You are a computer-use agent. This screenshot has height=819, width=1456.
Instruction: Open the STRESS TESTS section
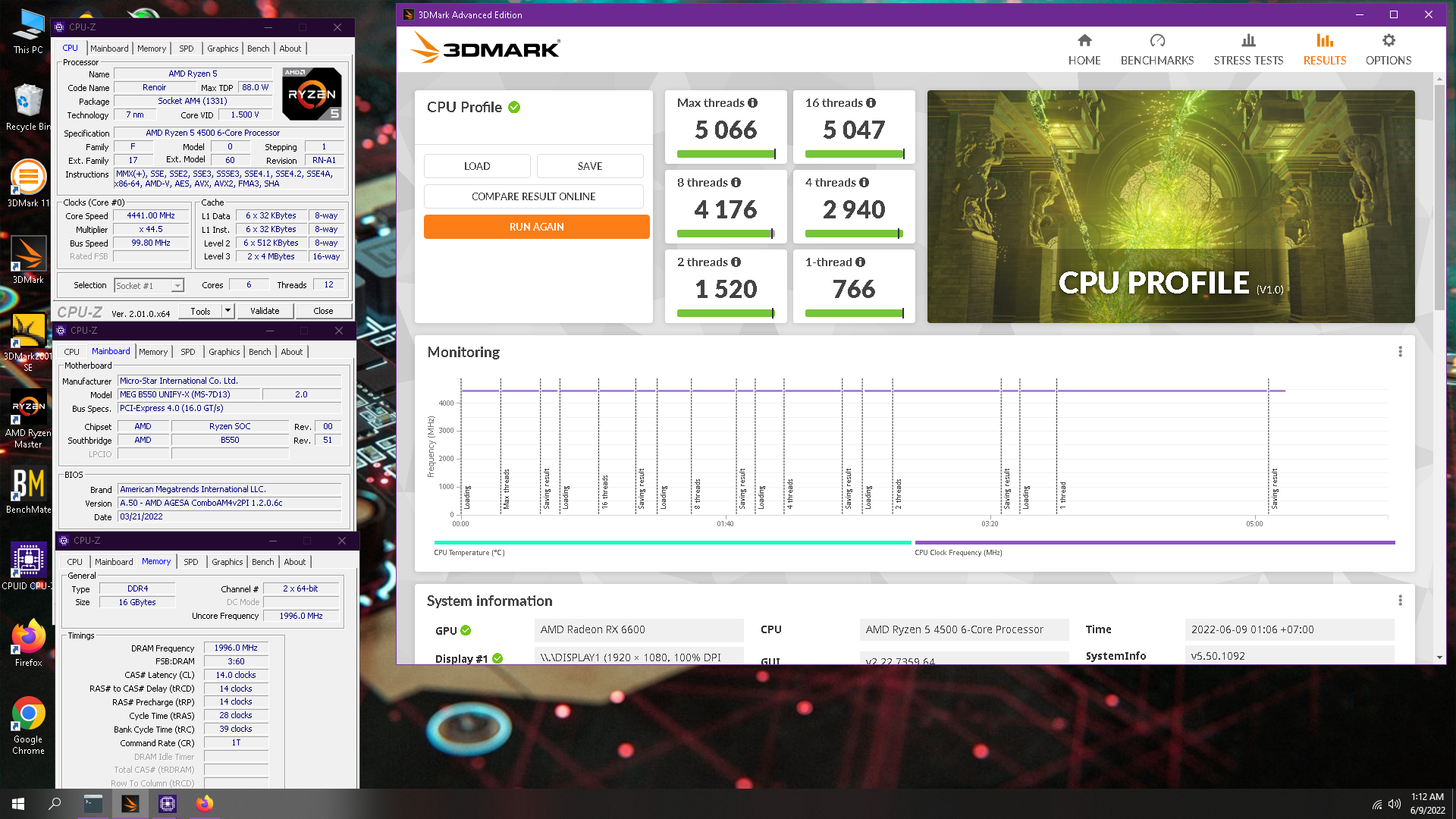[1248, 50]
